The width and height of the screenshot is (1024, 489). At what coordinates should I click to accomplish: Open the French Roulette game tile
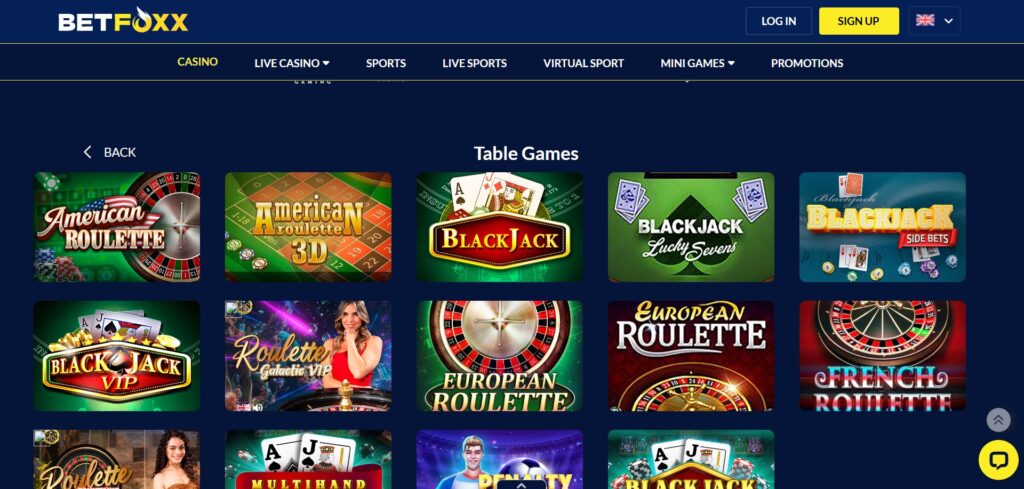tap(882, 356)
